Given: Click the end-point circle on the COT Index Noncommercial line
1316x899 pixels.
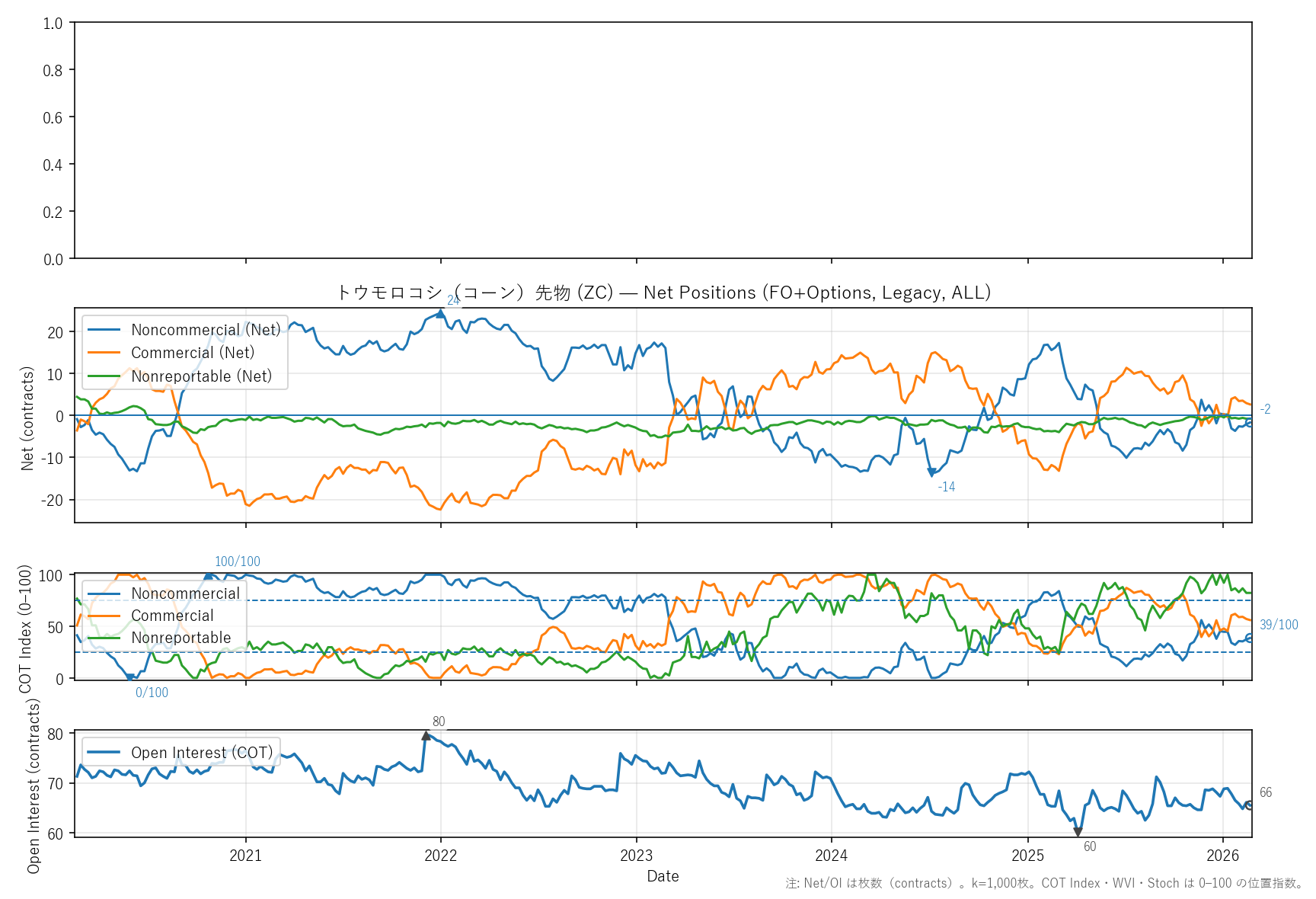Looking at the screenshot, I should click(x=1249, y=638).
